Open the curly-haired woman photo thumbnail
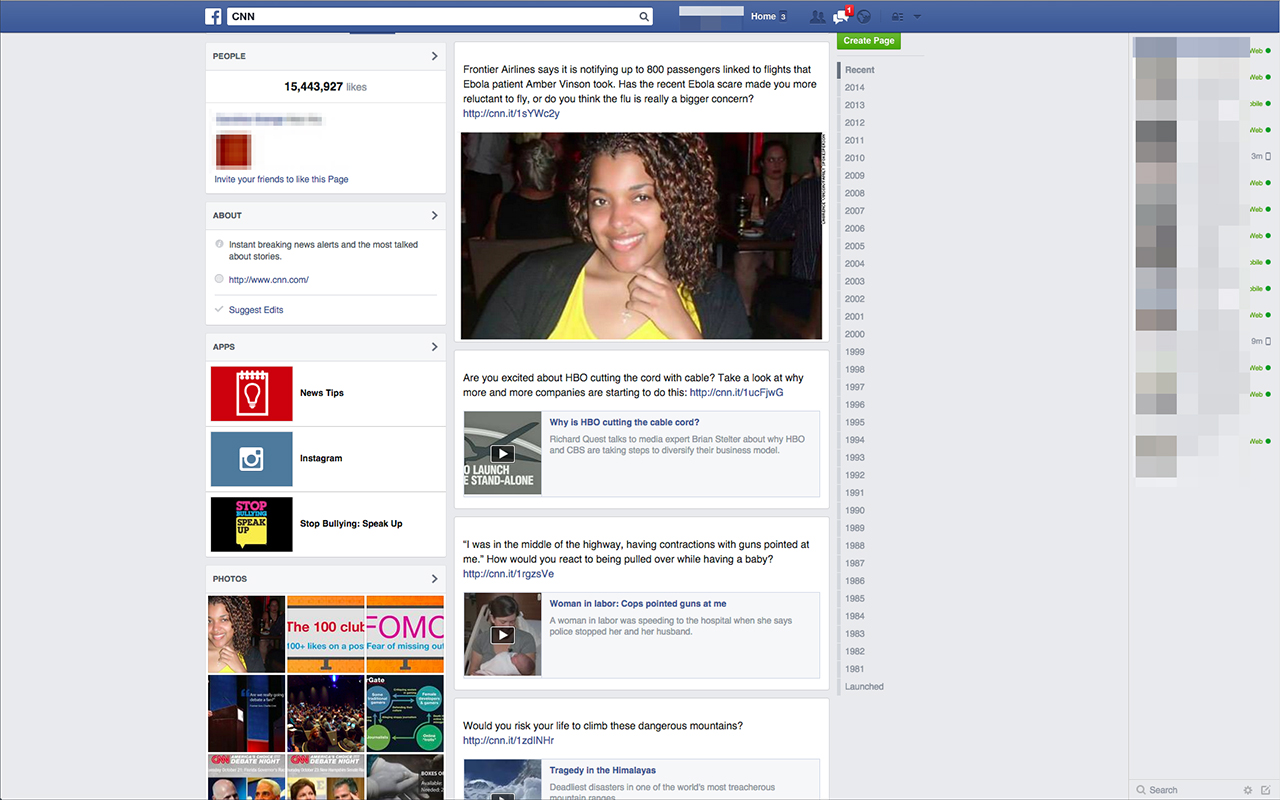Viewport: 1280px width, 800px height. [246, 634]
